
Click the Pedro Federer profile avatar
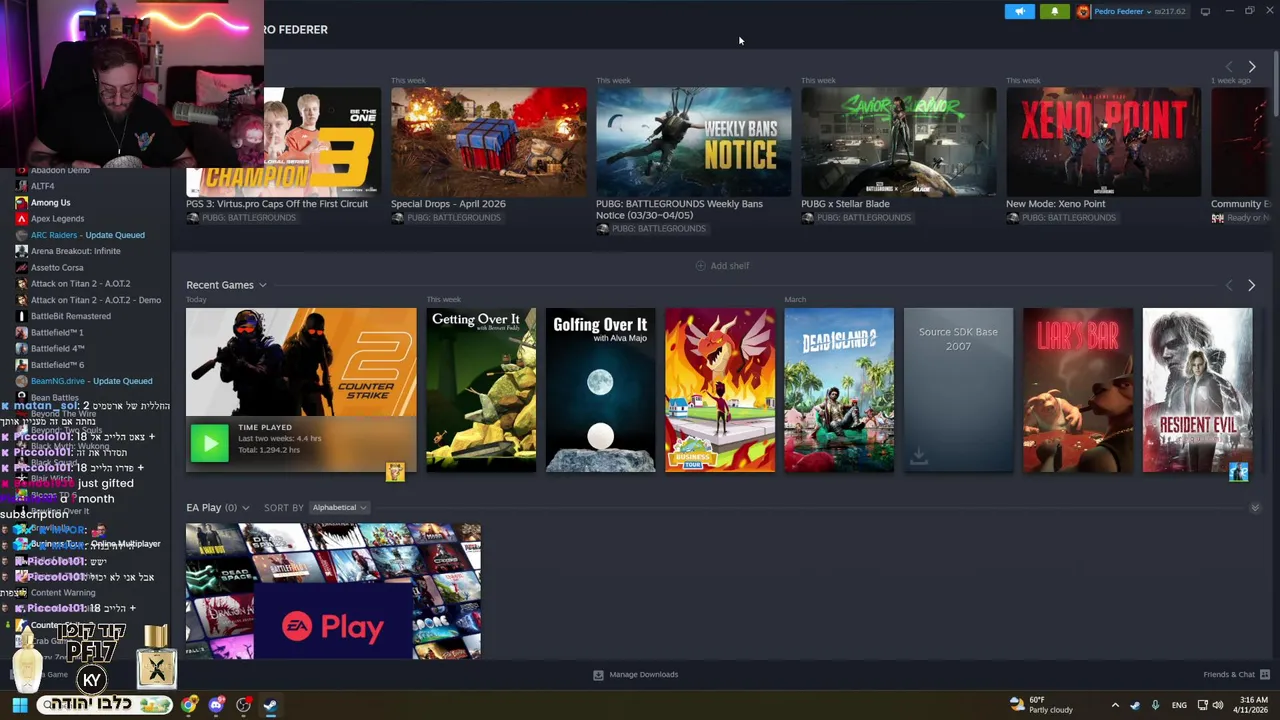(x=1083, y=12)
